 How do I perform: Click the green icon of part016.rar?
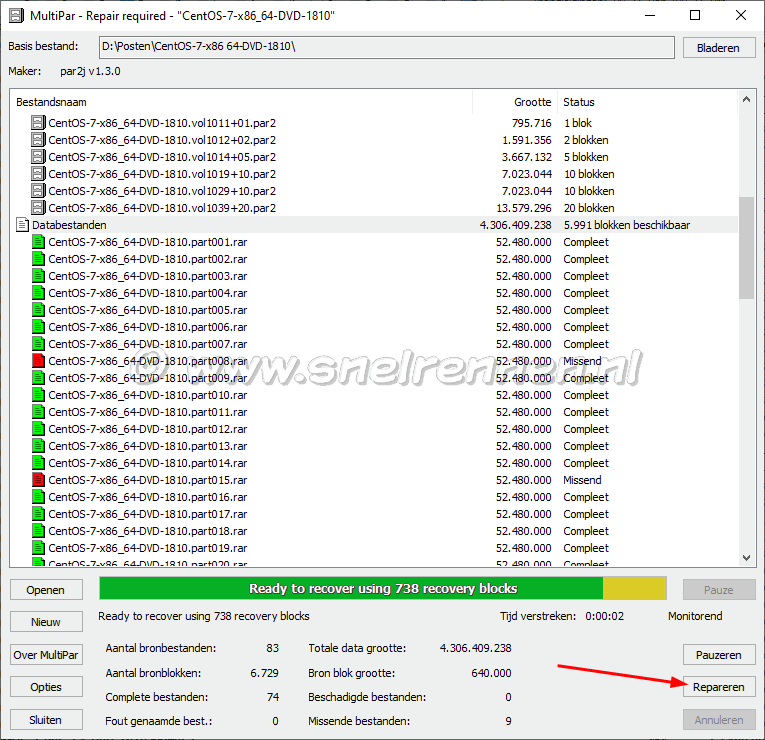(39, 497)
